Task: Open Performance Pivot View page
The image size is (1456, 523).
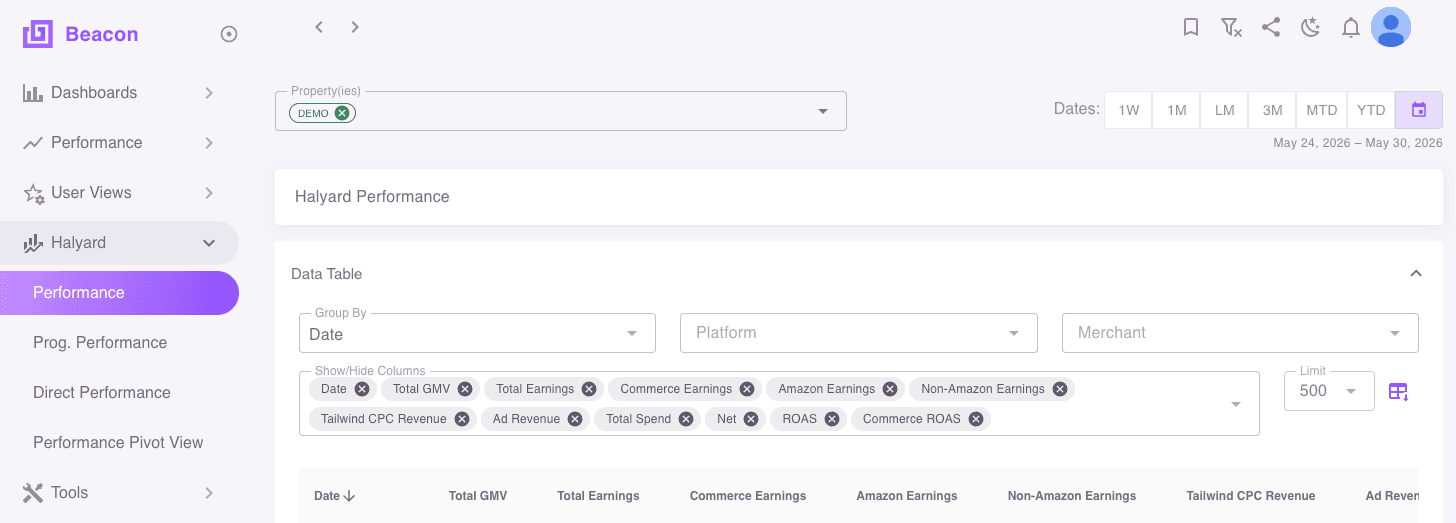Action: (119, 442)
